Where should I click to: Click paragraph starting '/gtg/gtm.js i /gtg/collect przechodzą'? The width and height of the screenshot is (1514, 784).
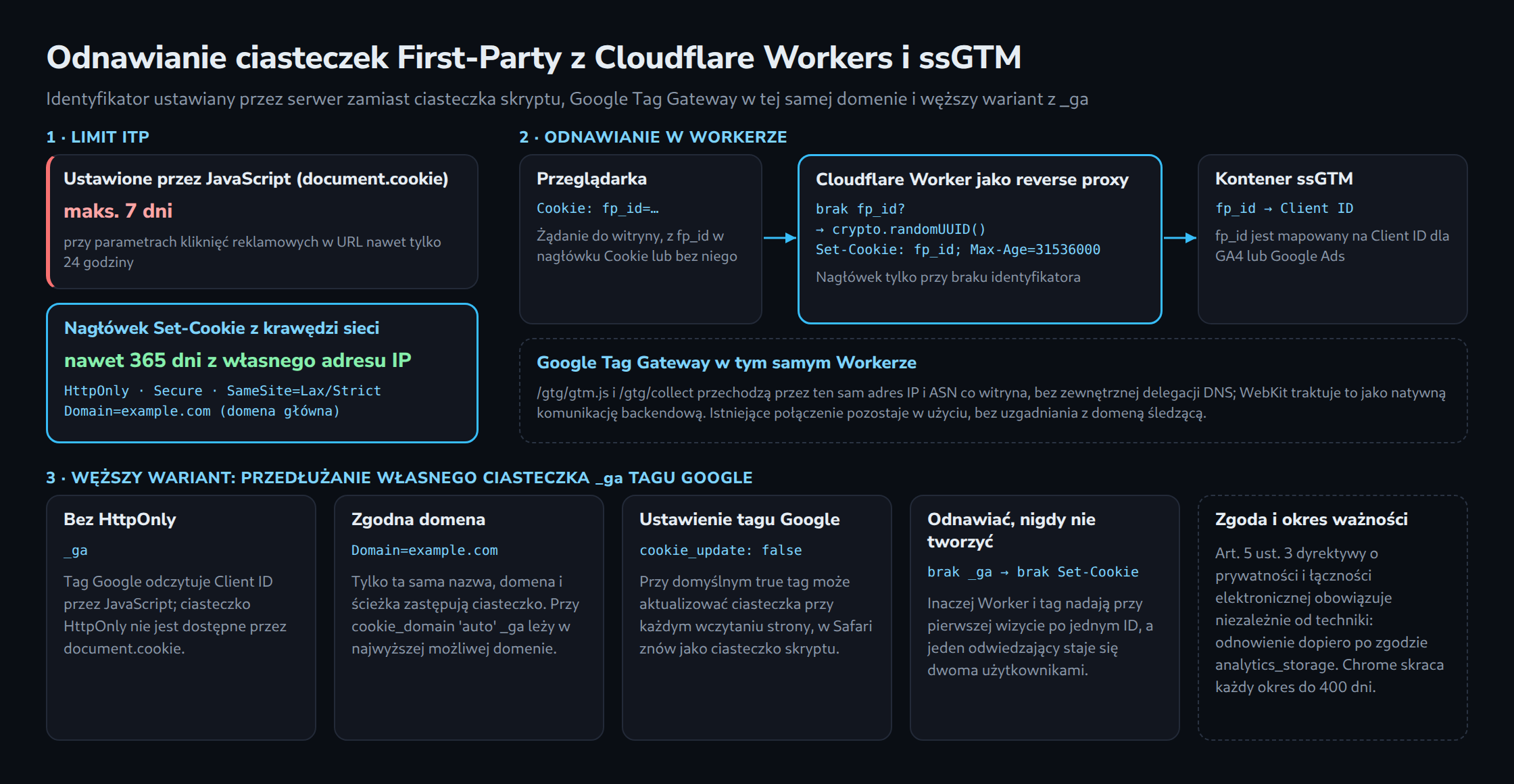pos(991,402)
